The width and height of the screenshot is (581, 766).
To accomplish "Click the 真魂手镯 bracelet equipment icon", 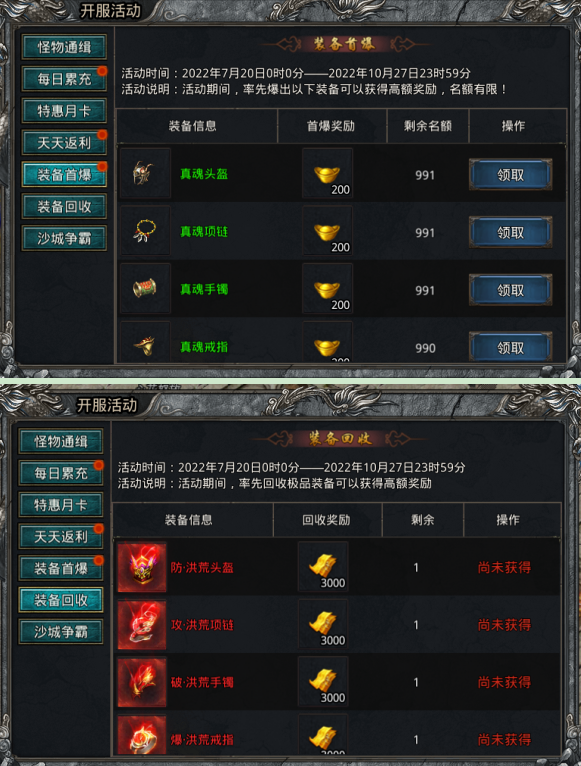I will [145, 288].
